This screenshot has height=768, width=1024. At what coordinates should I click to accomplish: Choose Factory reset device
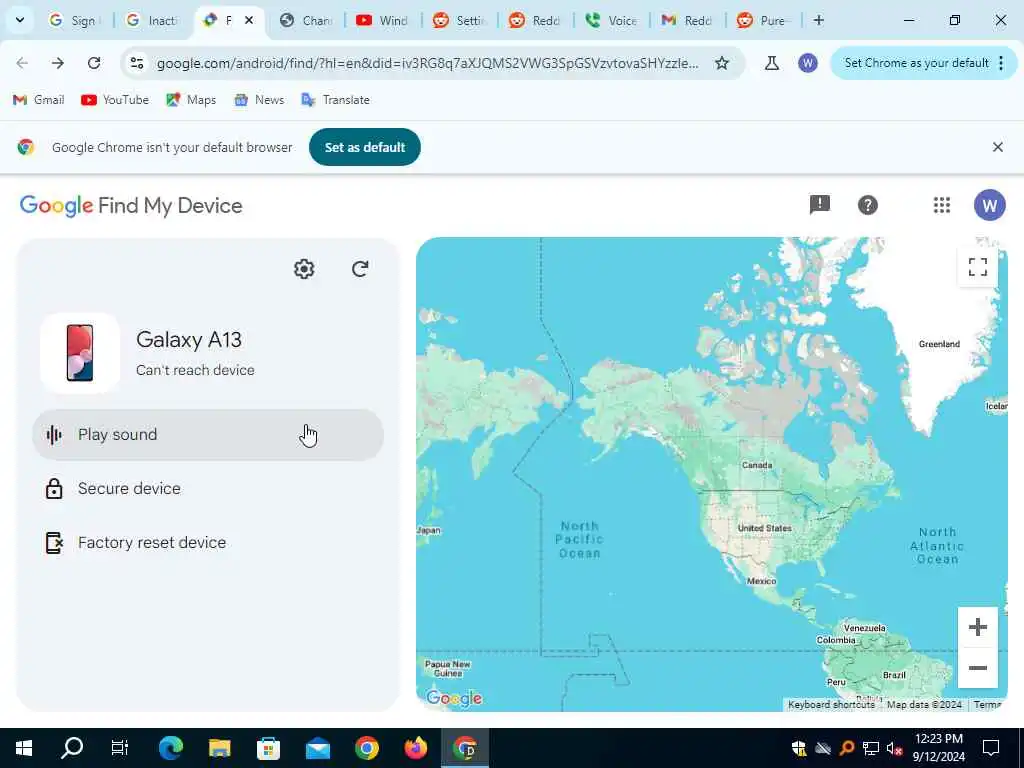coord(208,543)
